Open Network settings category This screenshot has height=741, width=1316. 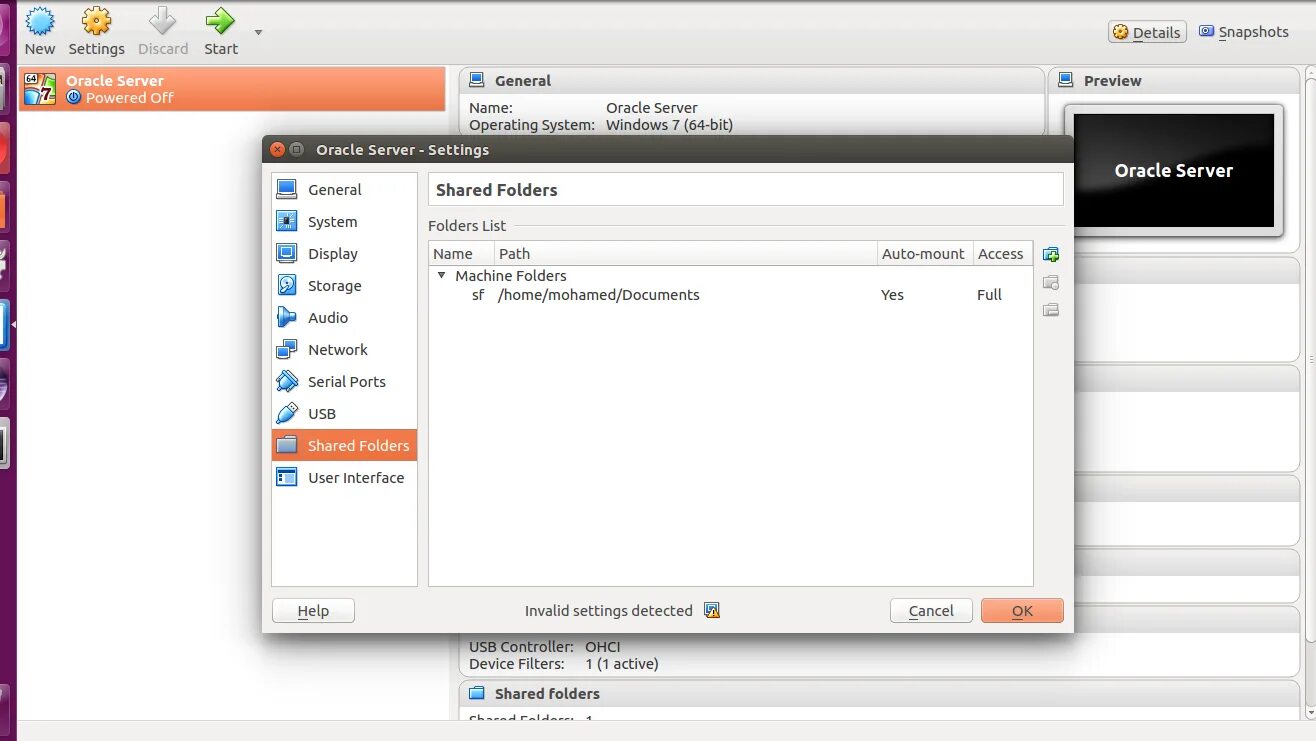(x=344, y=350)
